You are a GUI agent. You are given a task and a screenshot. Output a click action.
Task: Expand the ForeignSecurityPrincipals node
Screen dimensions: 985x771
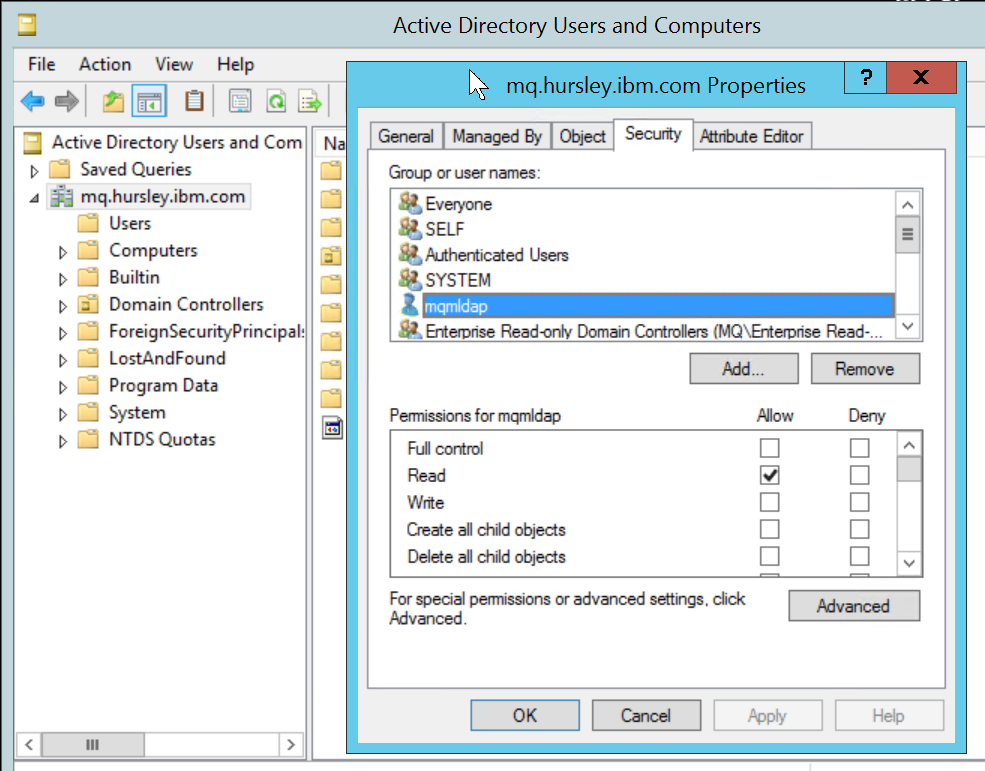click(x=62, y=334)
